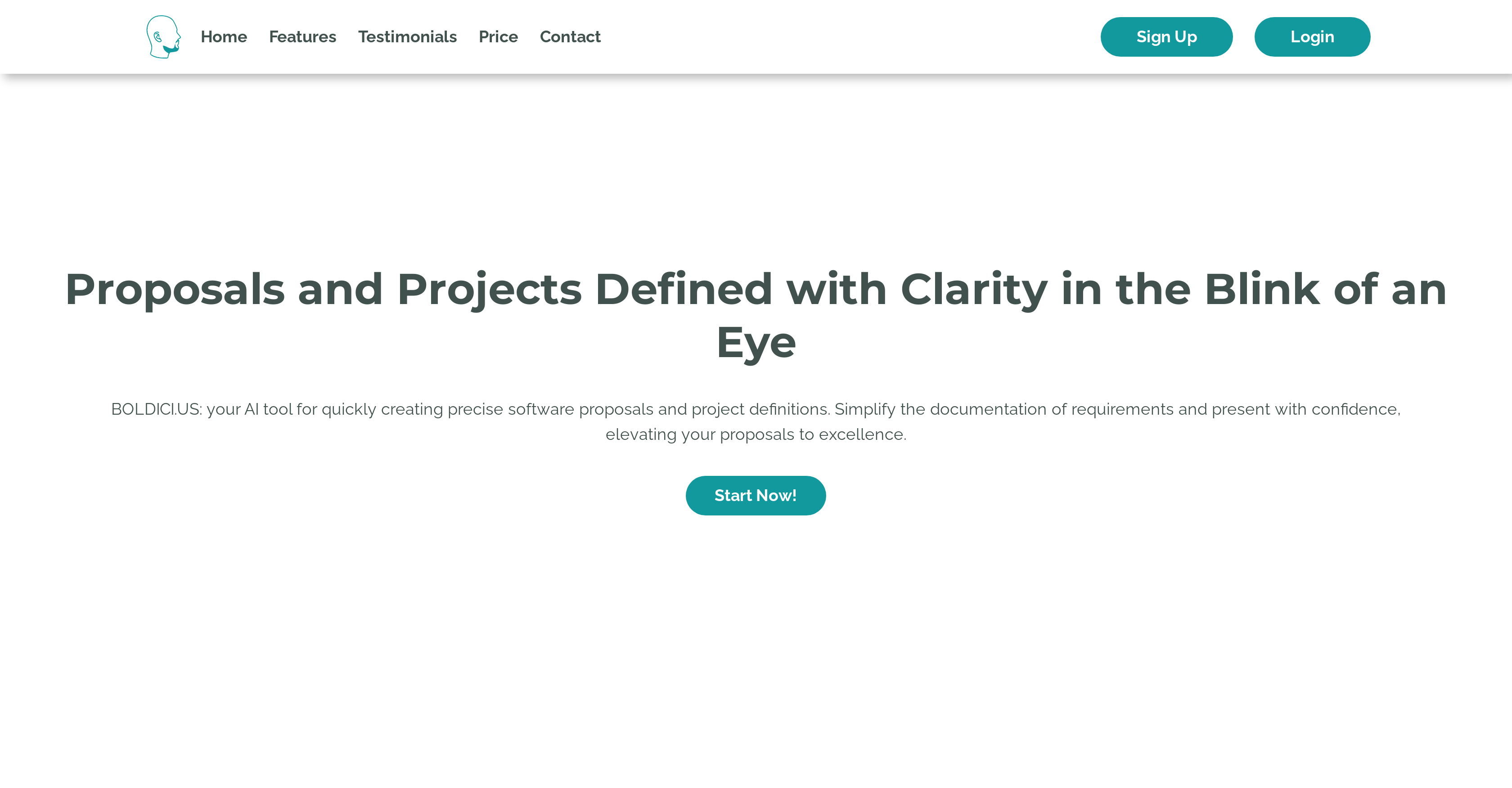Select the Features navigation item

coord(302,37)
